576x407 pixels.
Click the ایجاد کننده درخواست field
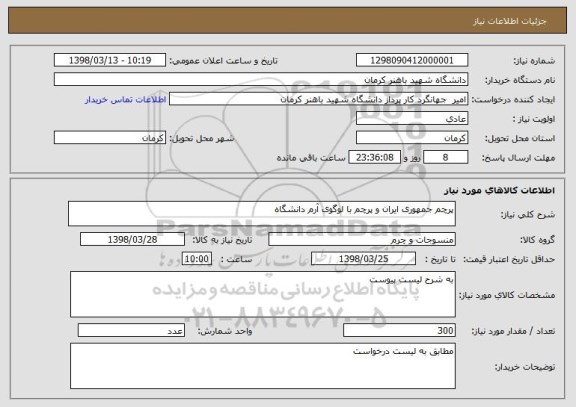[318, 99]
